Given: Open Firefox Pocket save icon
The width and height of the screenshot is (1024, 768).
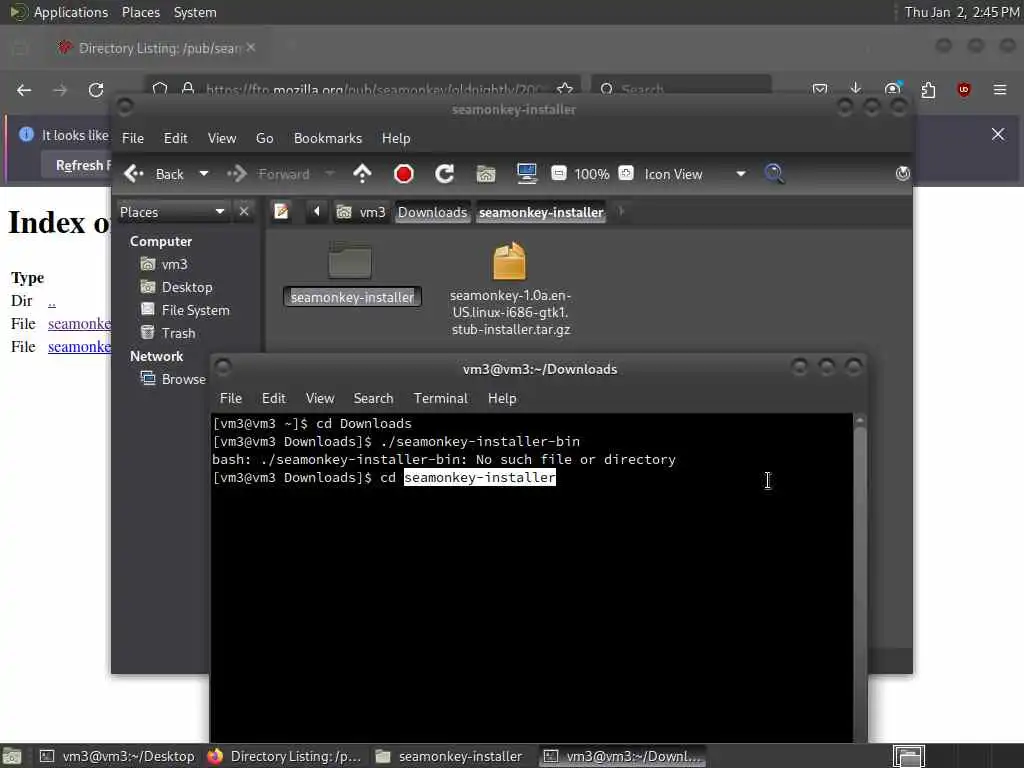Looking at the screenshot, I should (x=820, y=89).
